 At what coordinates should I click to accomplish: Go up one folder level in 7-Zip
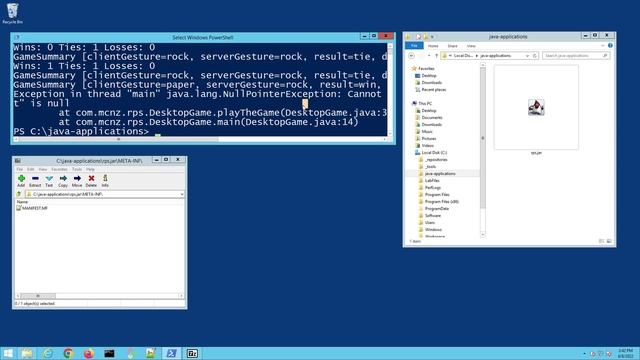pos(19,194)
